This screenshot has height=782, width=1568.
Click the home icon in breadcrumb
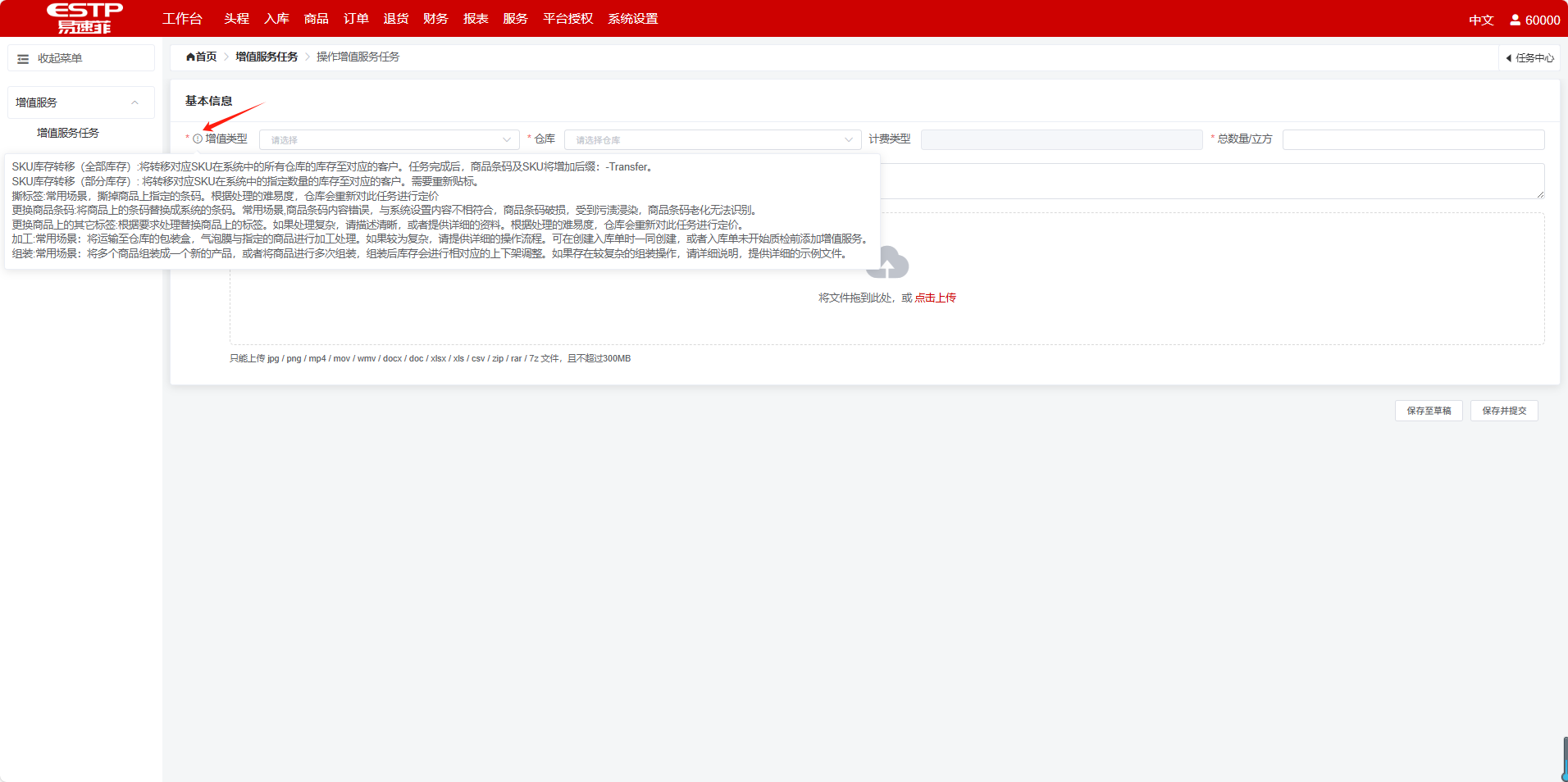(x=191, y=57)
